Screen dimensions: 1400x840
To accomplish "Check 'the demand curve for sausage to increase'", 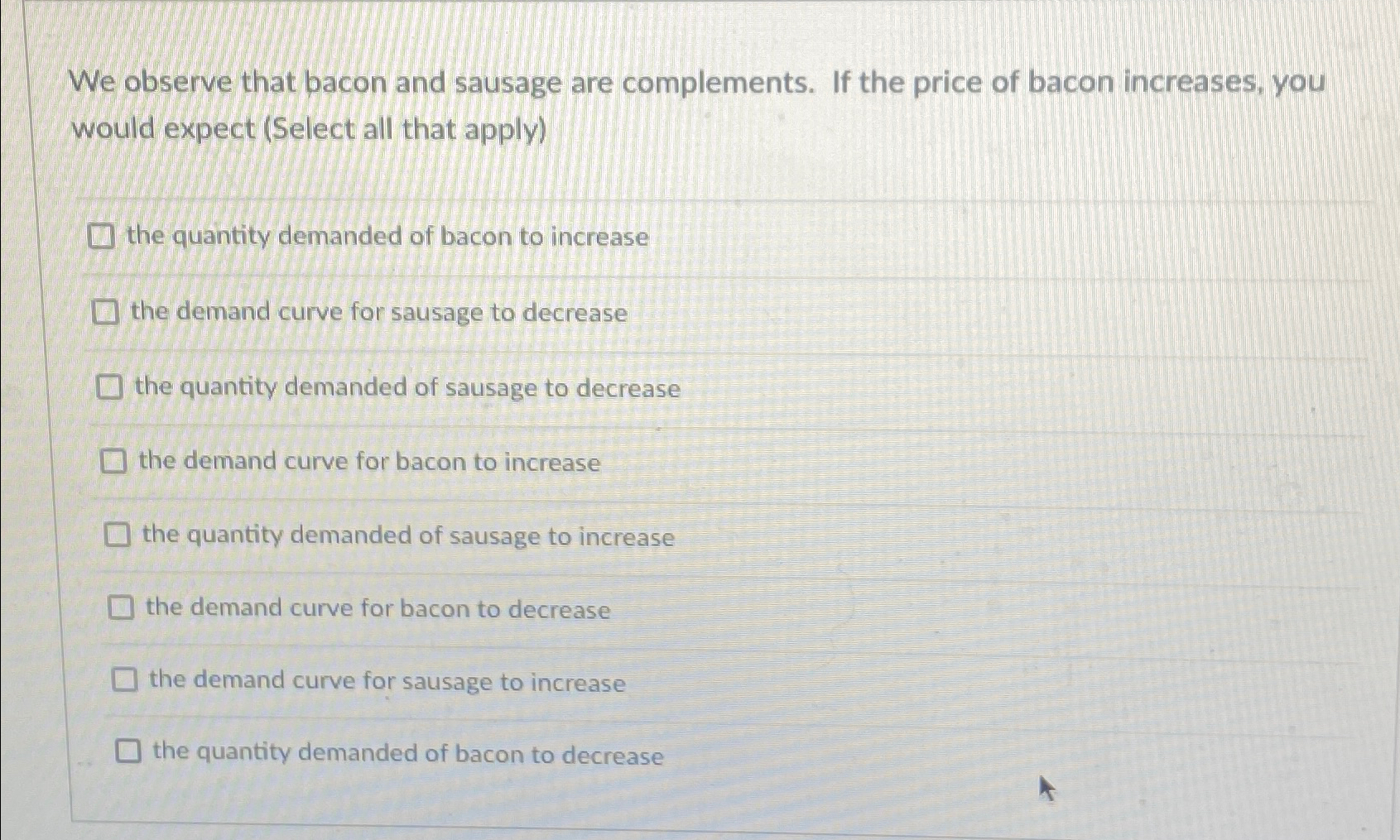I will click(x=124, y=681).
